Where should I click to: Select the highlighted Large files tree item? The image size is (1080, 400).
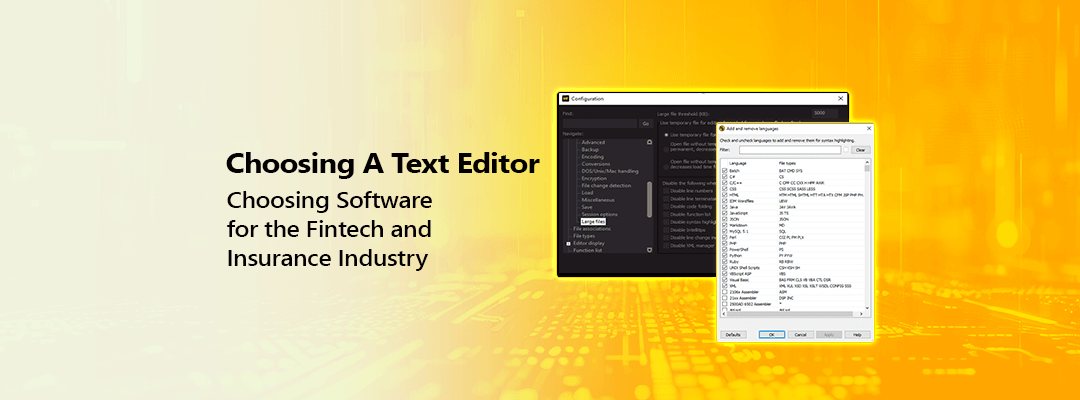(593, 222)
